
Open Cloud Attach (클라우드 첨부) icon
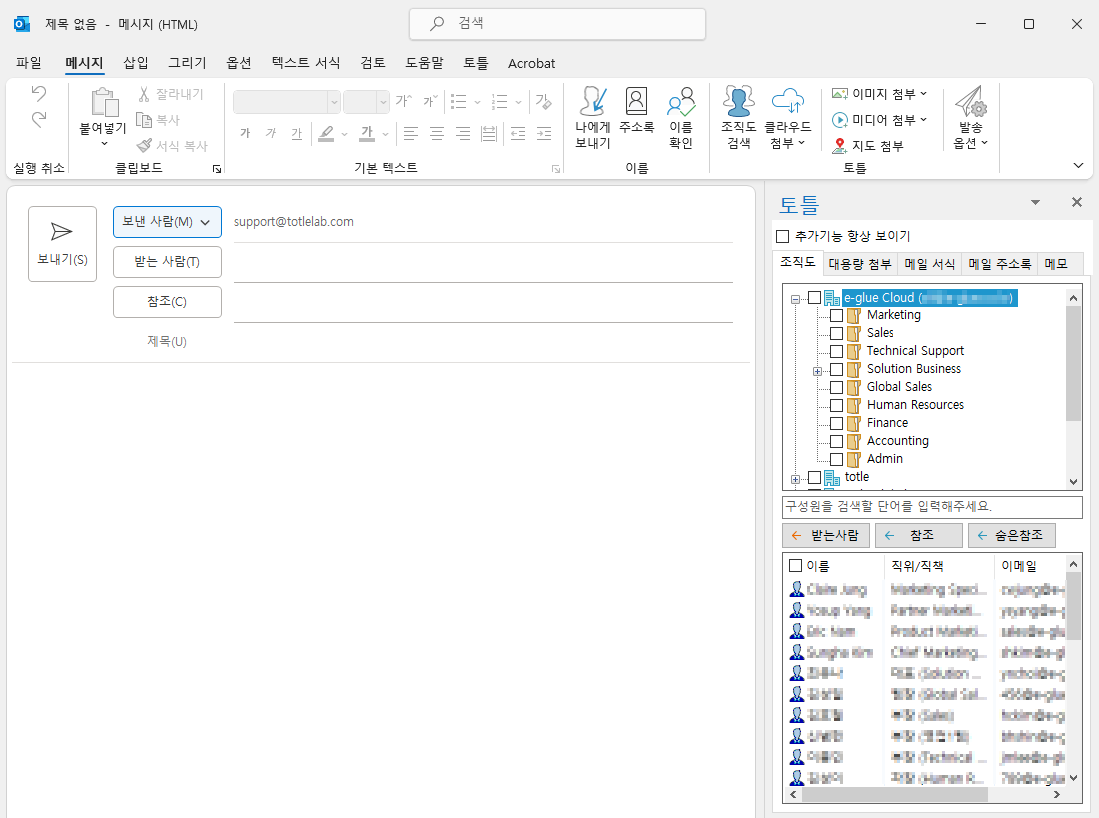click(x=788, y=102)
